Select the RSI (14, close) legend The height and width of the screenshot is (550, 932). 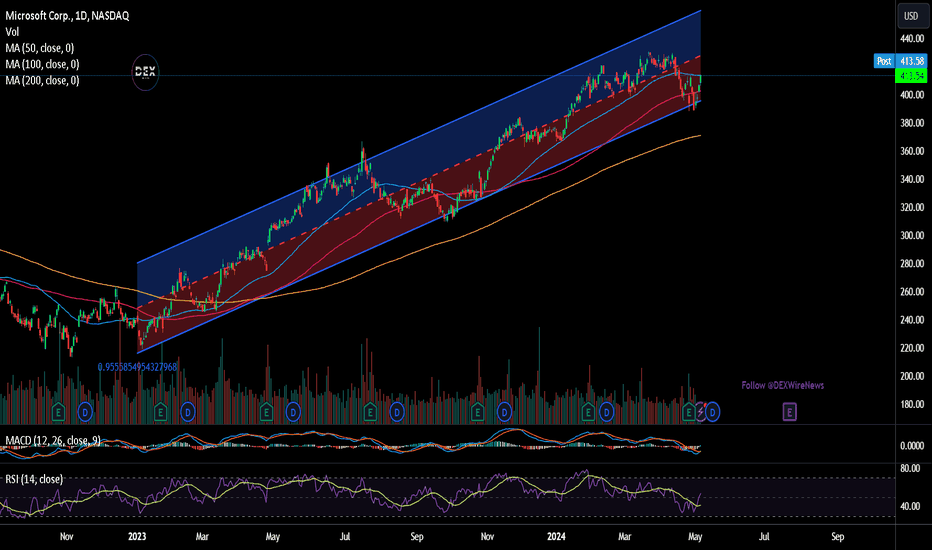point(34,479)
